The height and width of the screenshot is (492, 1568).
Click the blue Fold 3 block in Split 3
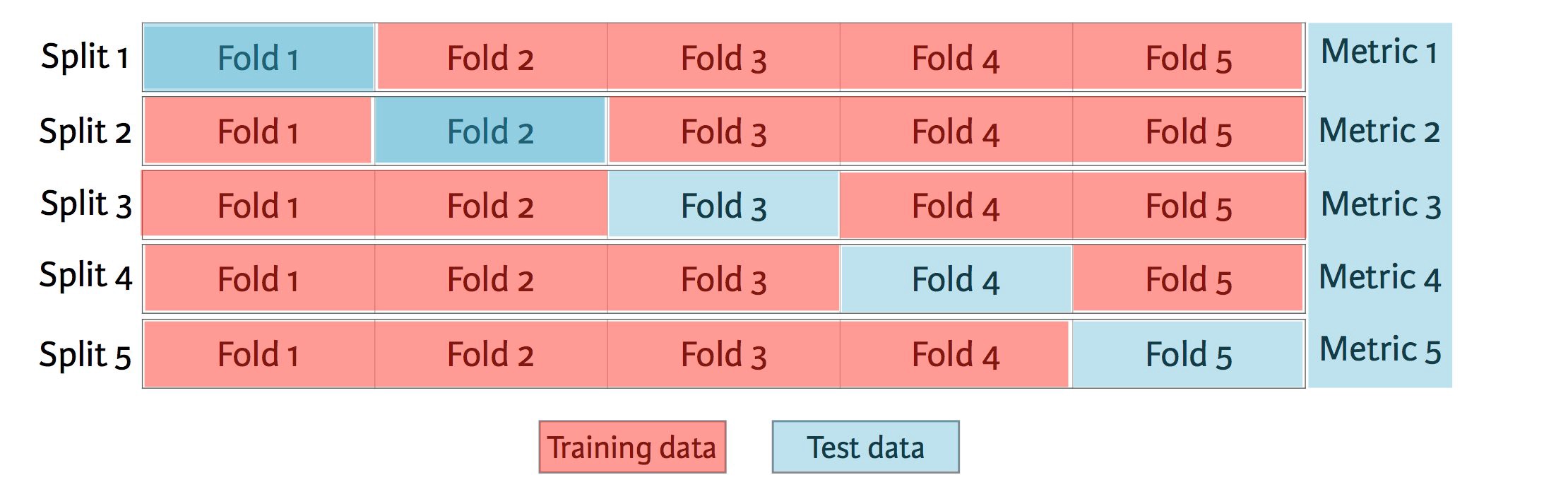point(723,205)
